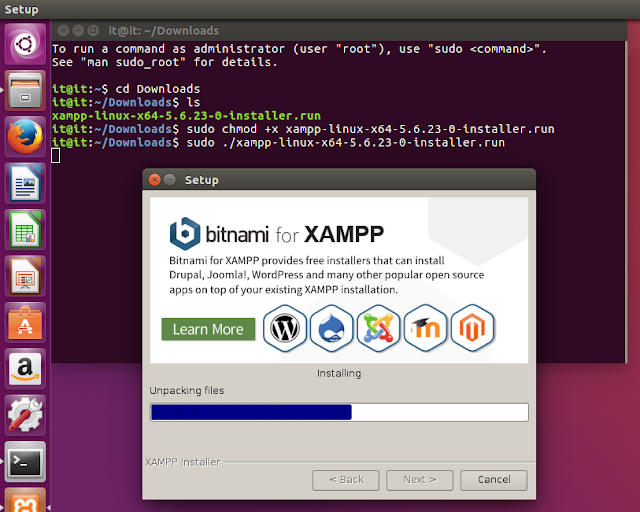Click the 'cd Downloads' command line
The height and width of the screenshot is (512, 640).
click(x=126, y=89)
